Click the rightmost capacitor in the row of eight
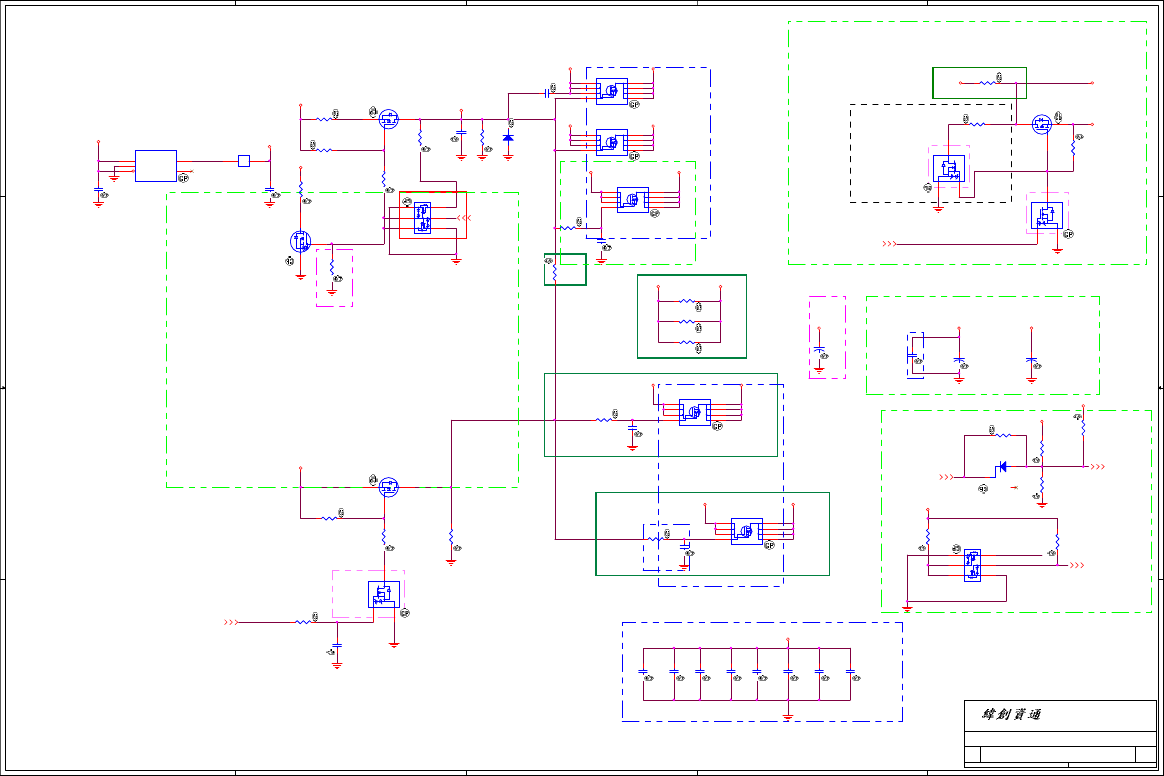This screenshot has width=1164, height=776. 850,672
